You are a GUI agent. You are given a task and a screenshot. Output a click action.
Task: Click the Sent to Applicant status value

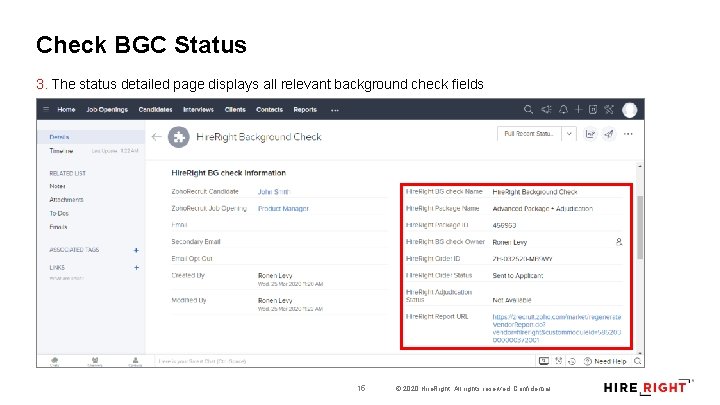pos(518,276)
